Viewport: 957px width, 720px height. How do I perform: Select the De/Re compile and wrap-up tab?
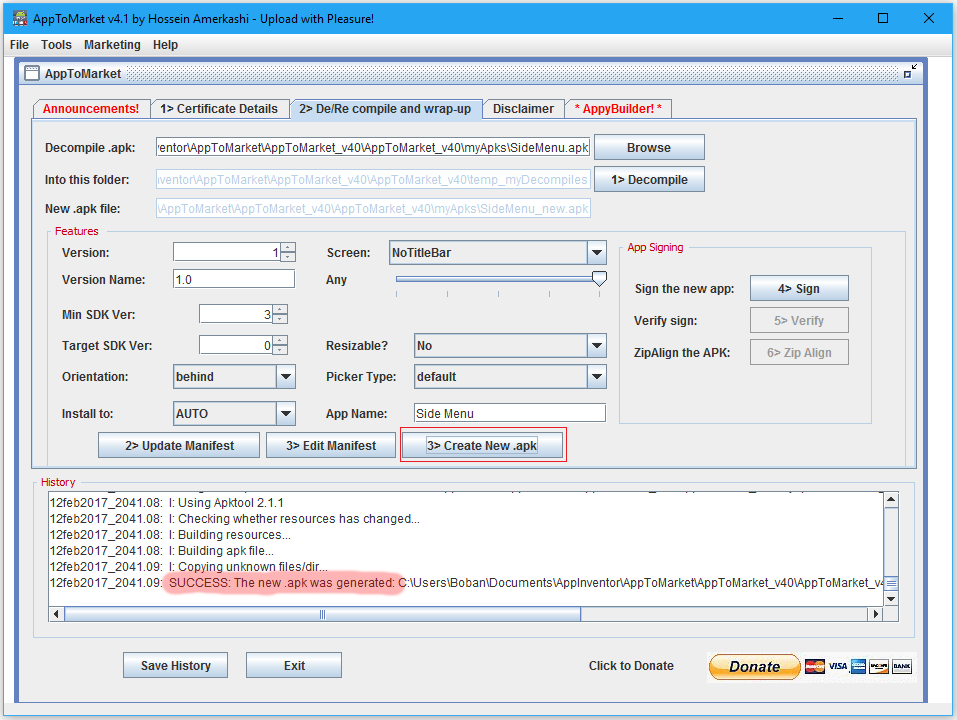pyautogui.click(x=386, y=109)
